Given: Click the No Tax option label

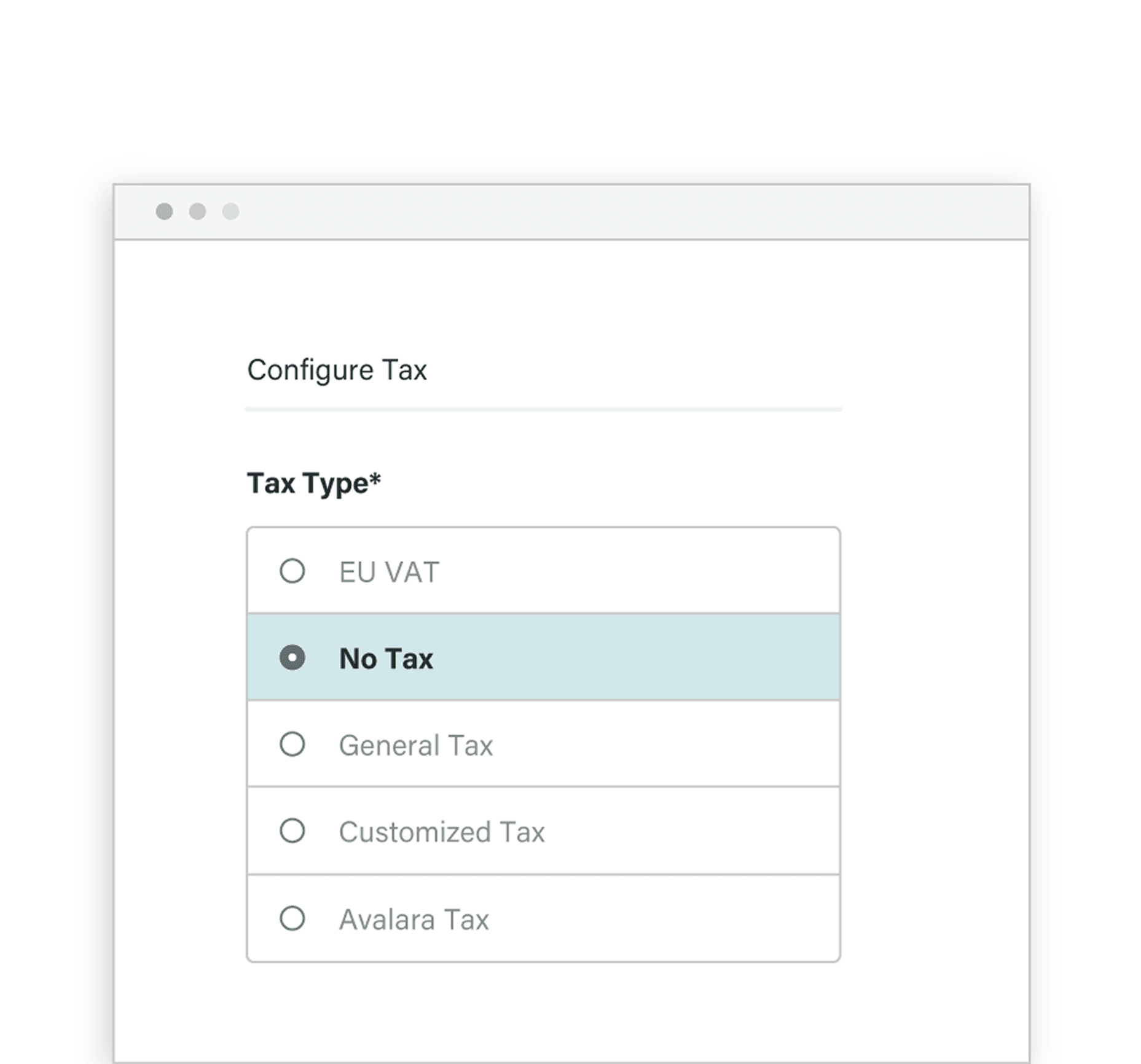Looking at the screenshot, I should click(386, 658).
